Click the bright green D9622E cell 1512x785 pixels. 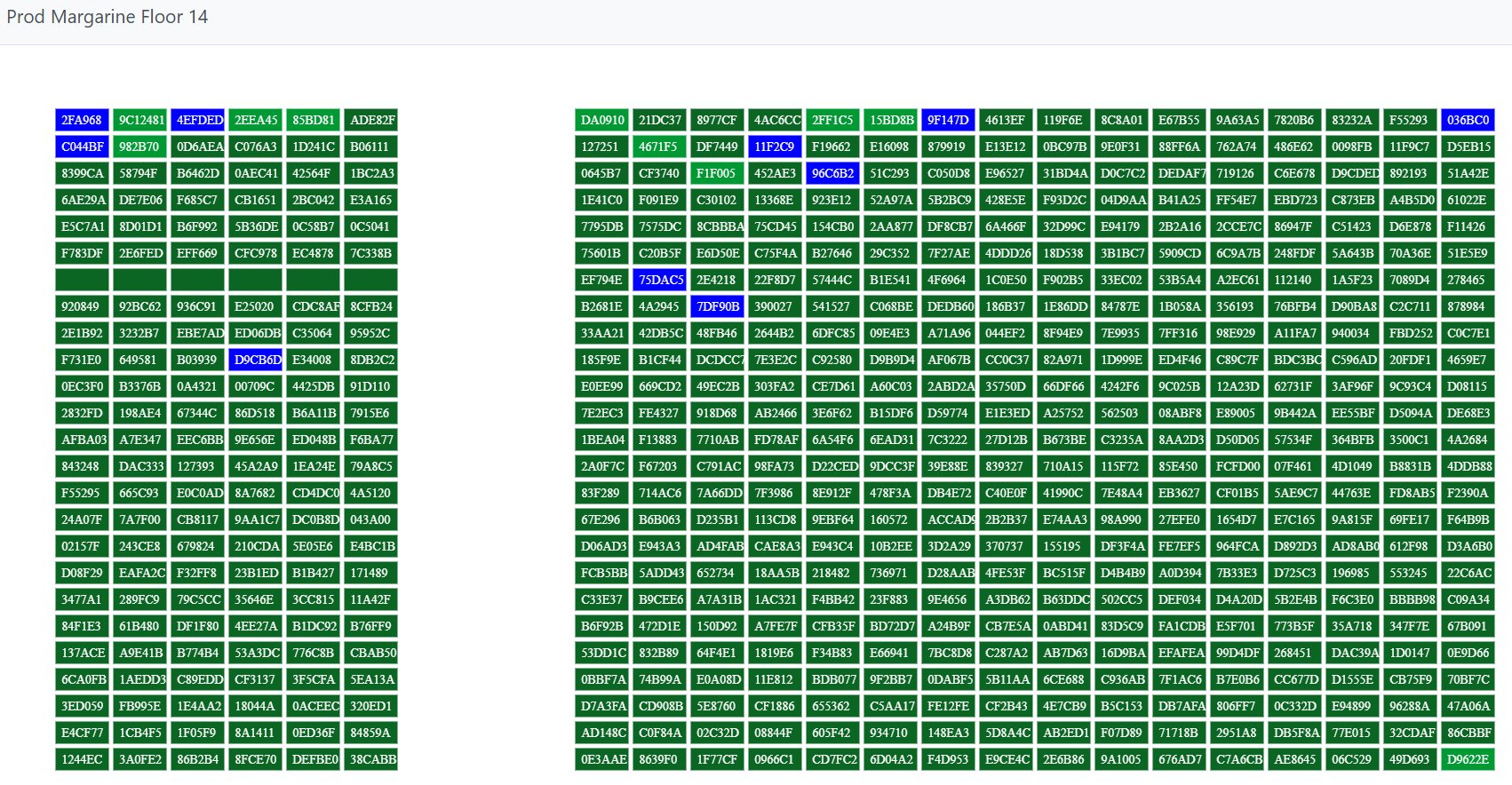1468,759
